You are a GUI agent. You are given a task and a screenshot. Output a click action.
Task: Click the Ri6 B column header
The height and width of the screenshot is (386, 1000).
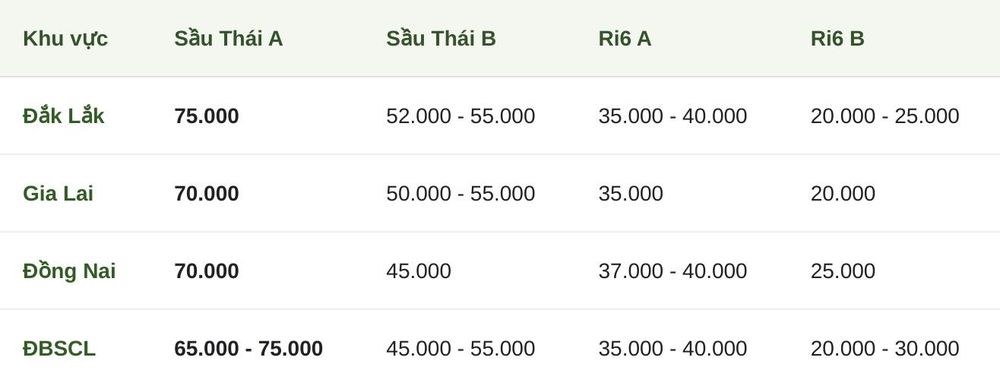click(837, 39)
